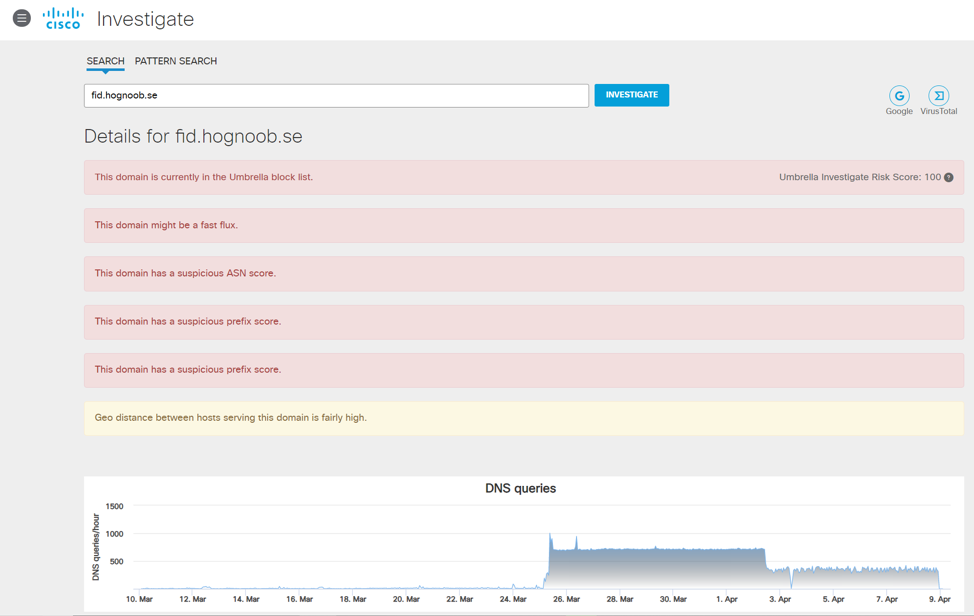Click the Cisco logo
The width and height of the screenshot is (974, 616).
63,18
